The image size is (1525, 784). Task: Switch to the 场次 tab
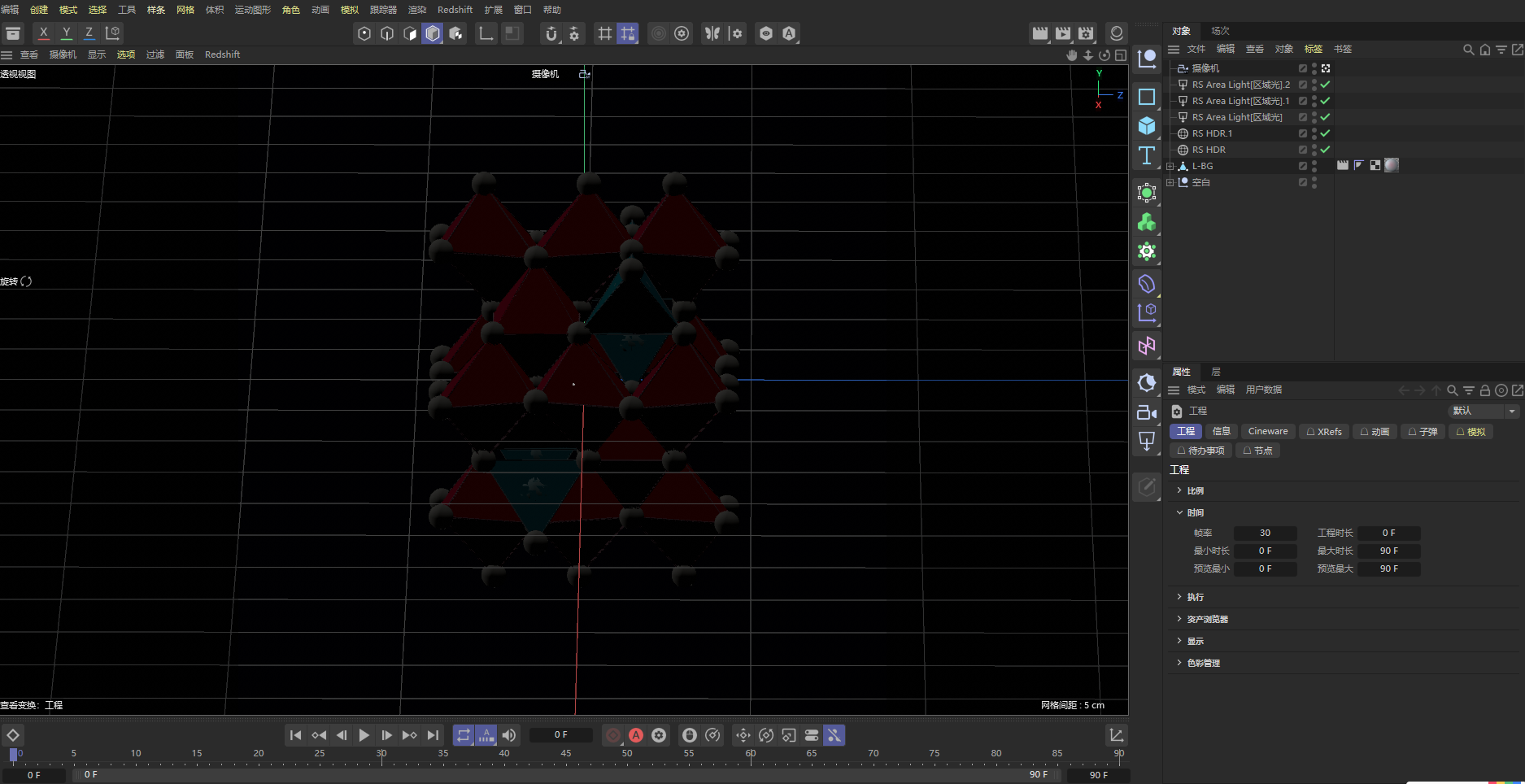(x=1220, y=31)
